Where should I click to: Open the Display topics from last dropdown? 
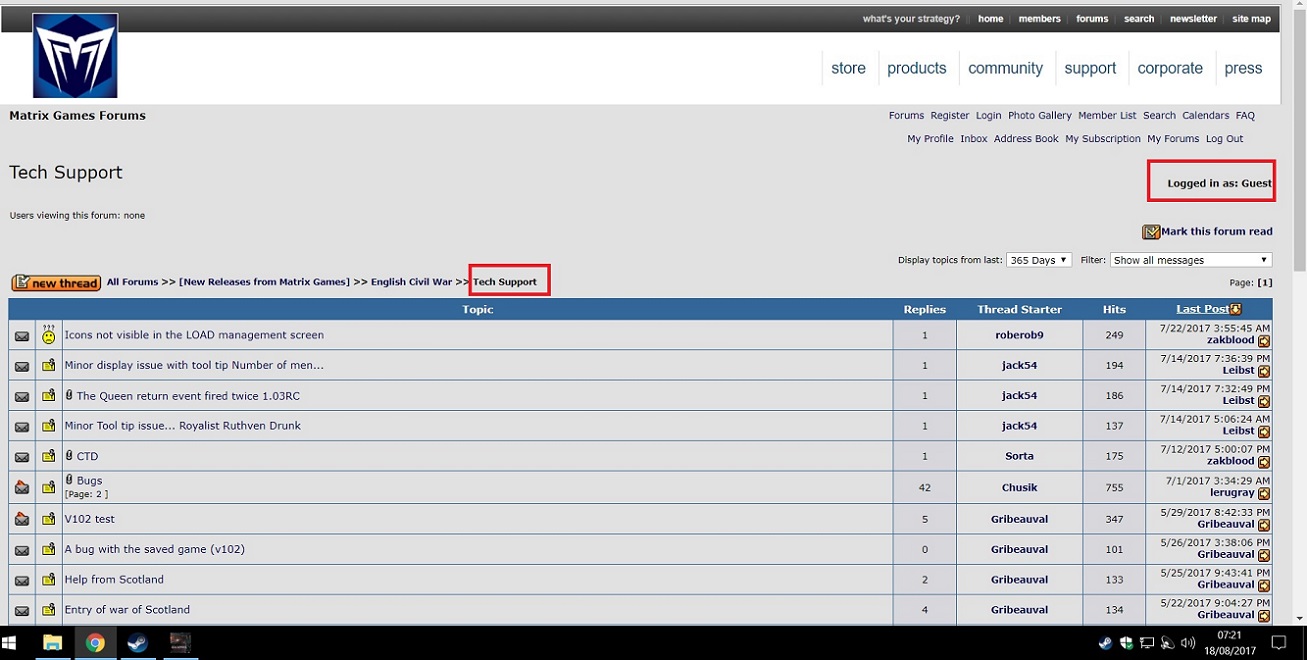1039,260
